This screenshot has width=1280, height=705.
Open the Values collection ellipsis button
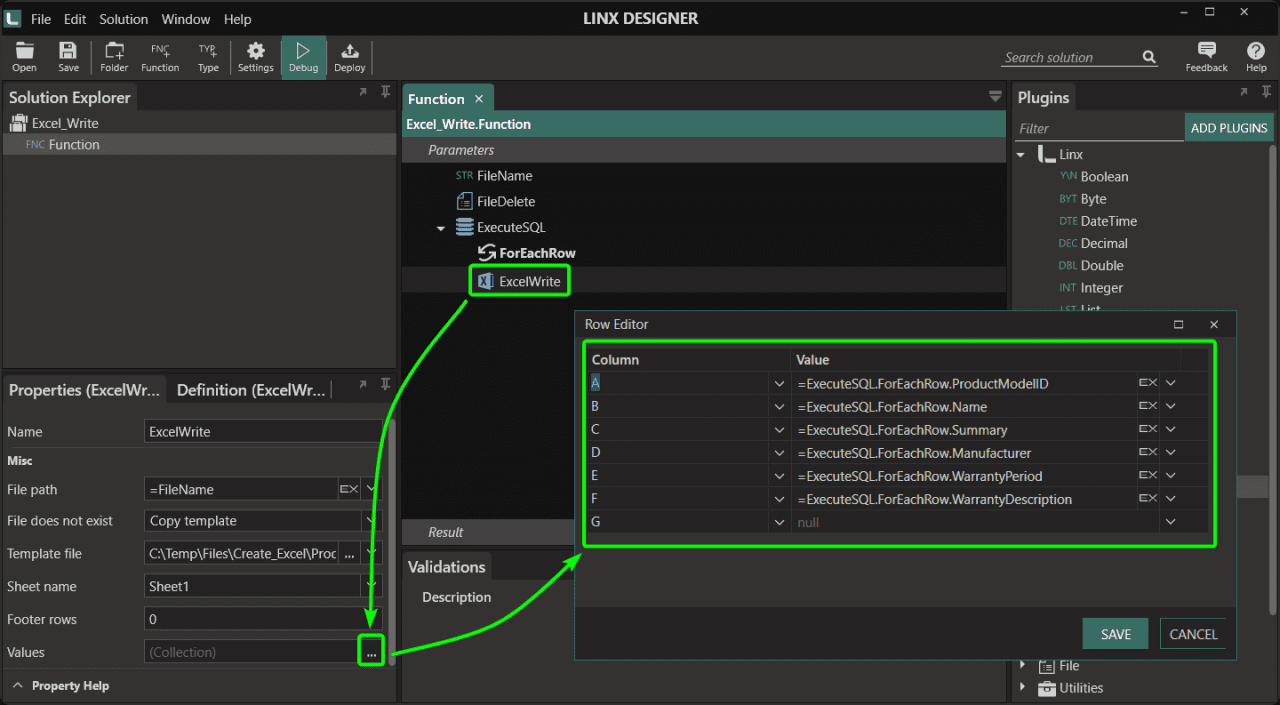pyautogui.click(x=371, y=652)
